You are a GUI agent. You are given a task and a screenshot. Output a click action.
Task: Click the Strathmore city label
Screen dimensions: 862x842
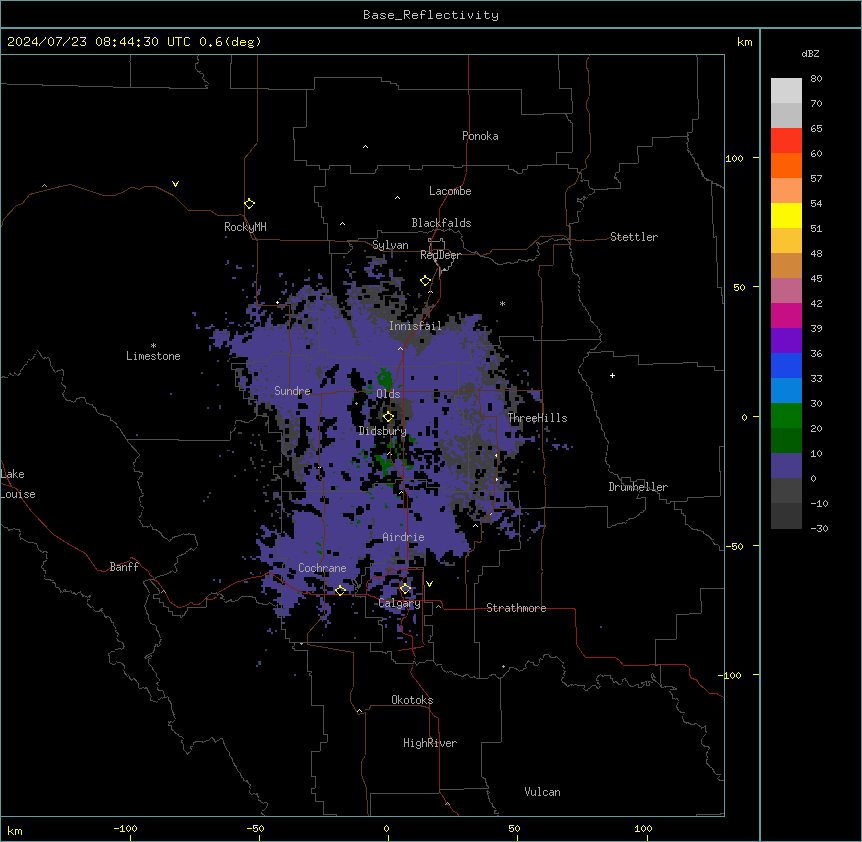(x=516, y=608)
